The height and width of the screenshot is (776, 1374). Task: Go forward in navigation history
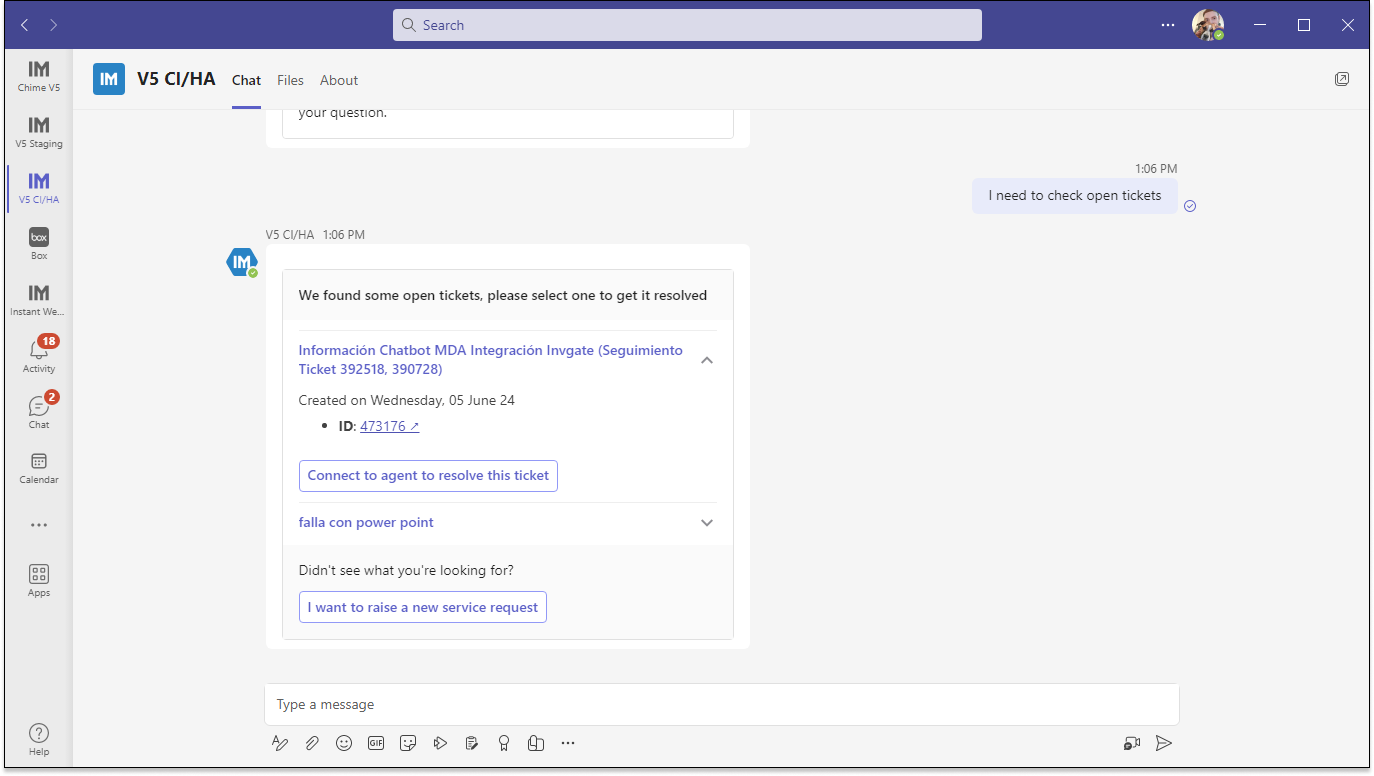coord(54,25)
